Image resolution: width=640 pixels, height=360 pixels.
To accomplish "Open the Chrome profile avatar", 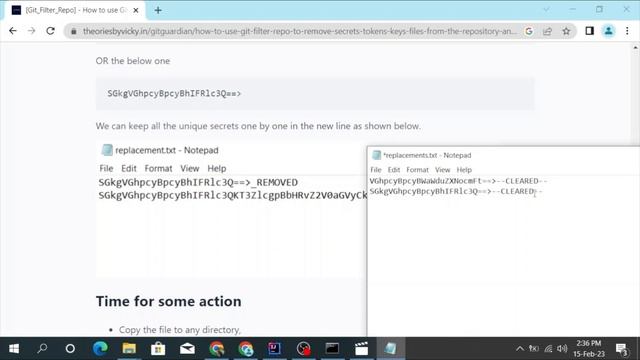I will pyautogui.click(x=609, y=31).
